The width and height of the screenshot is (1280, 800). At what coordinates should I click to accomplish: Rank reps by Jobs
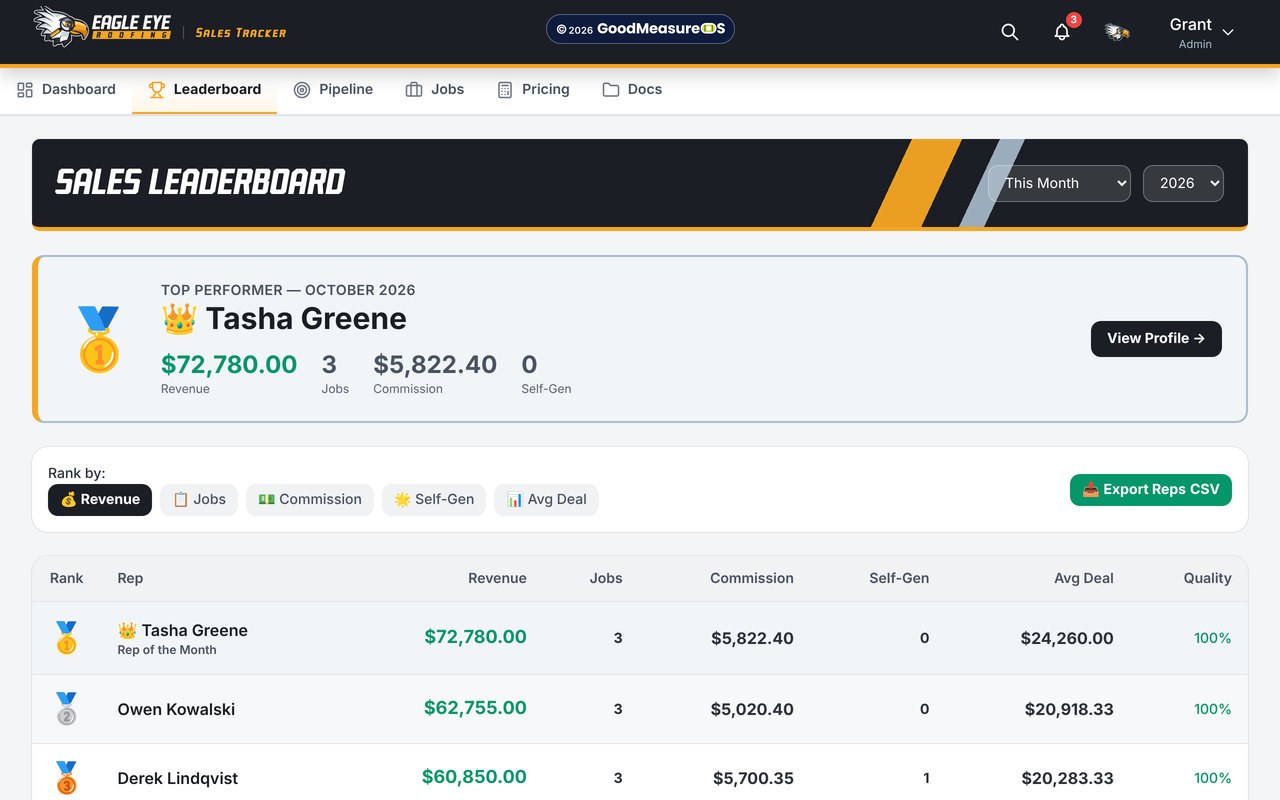(199, 500)
